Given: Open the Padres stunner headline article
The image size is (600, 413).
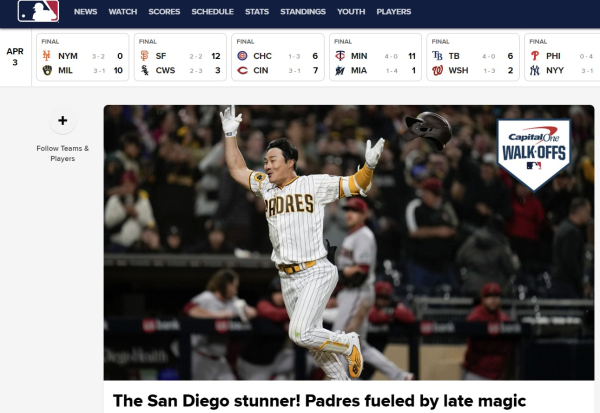Looking at the screenshot, I should (320, 401).
